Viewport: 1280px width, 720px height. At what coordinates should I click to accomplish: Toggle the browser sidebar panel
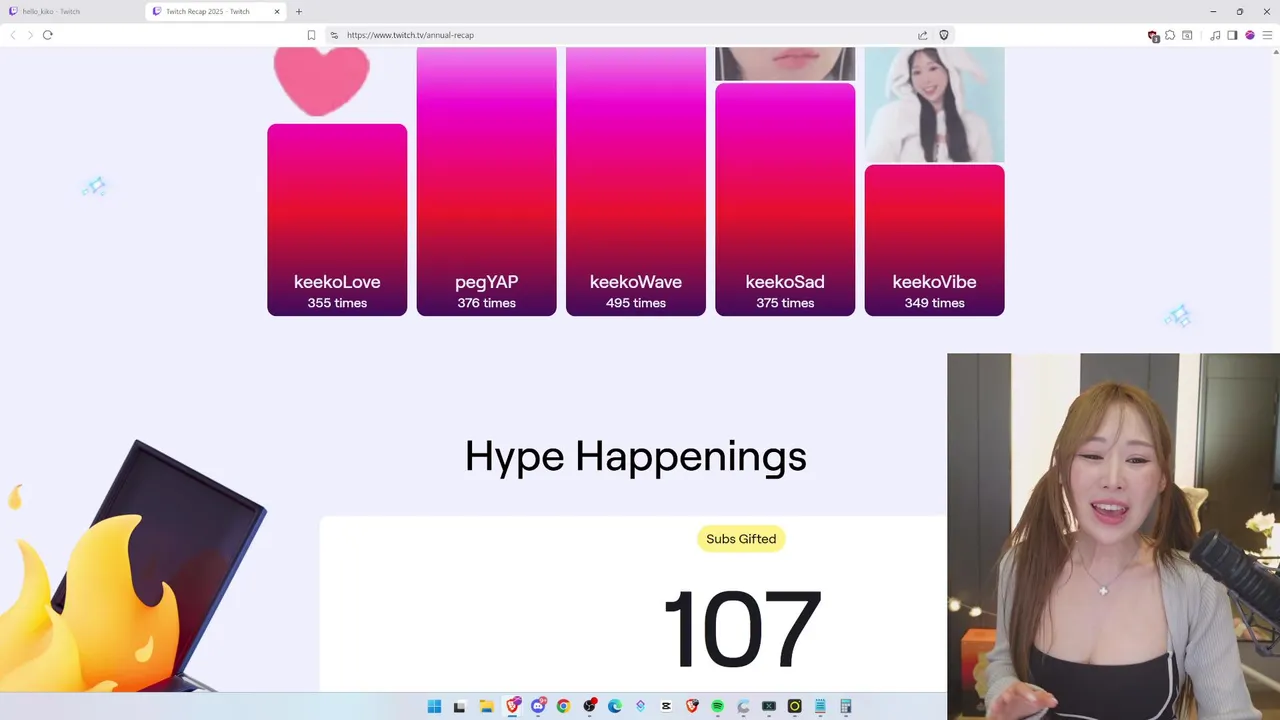pos(1232,35)
